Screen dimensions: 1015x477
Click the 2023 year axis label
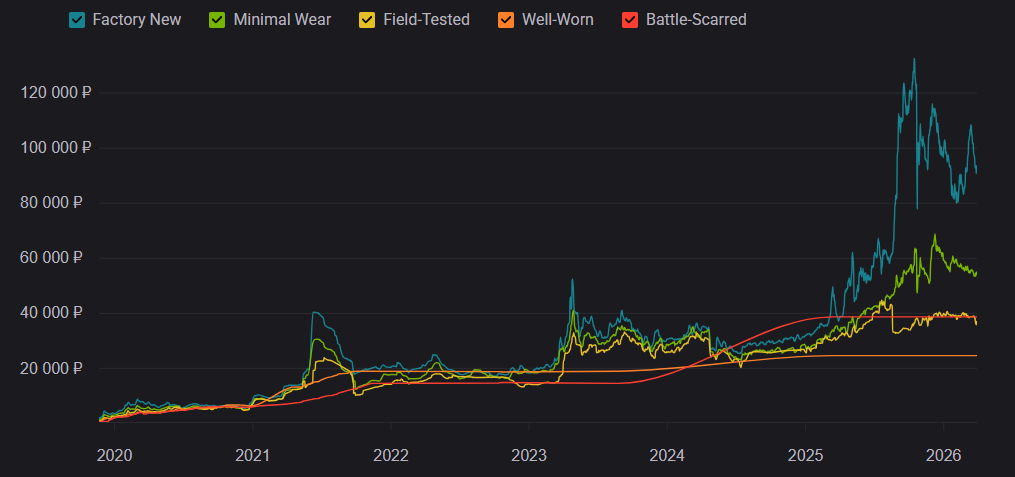[x=529, y=455]
